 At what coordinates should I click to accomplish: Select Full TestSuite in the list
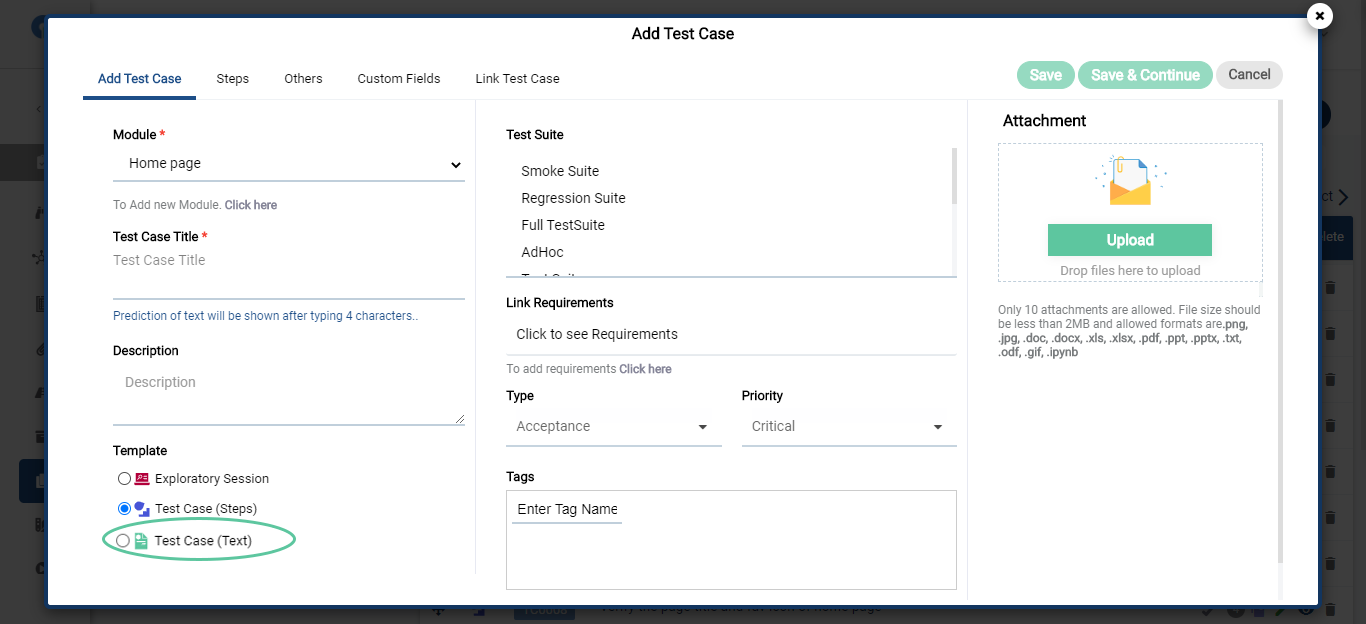coord(563,225)
